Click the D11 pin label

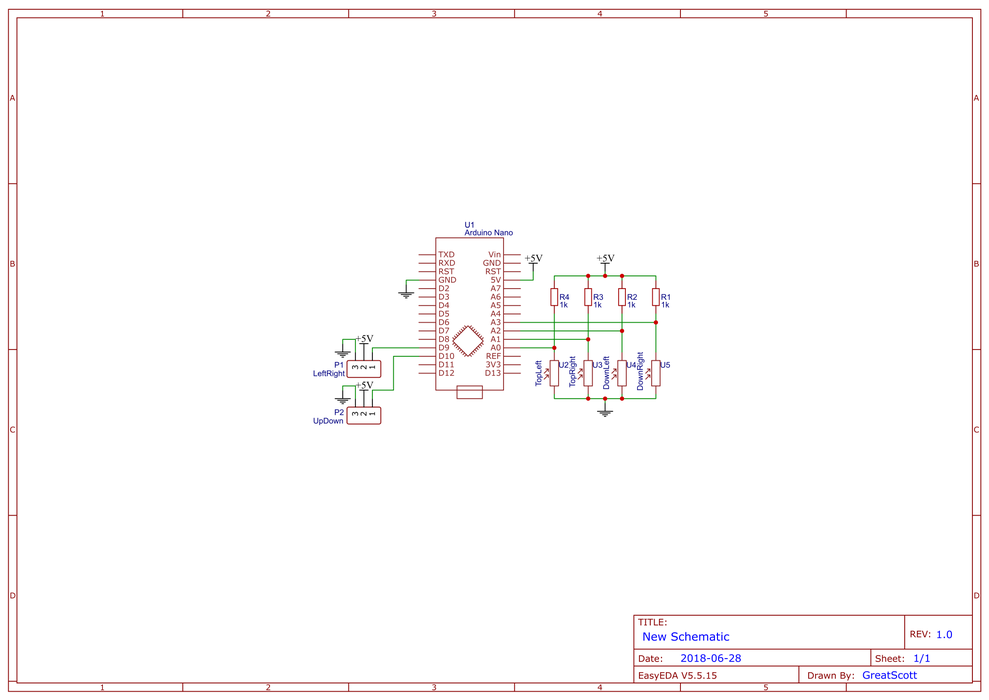[x=447, y=365]
